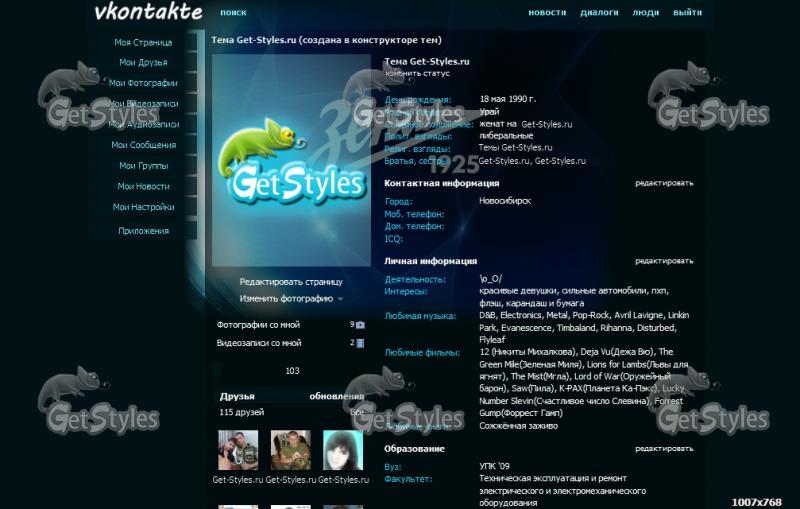Go to люди in the top bar
800x509 pixels.
click(646, 13)
